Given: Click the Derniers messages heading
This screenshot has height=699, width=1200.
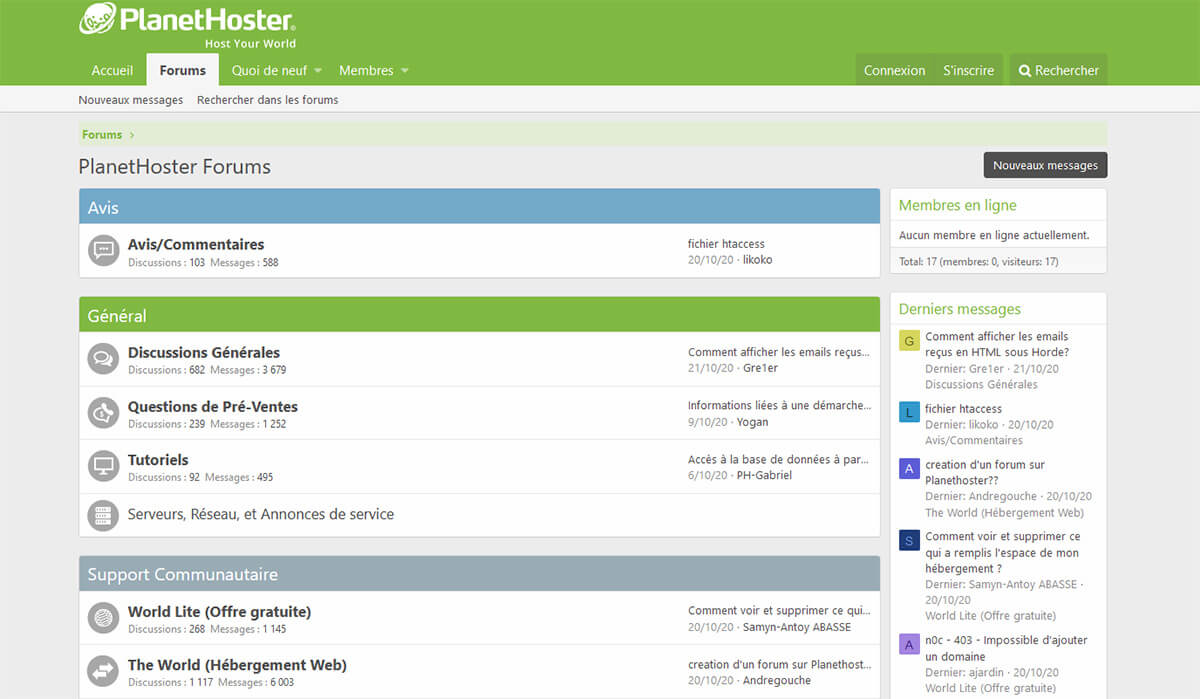Looking at the screenshot, I should (960, 309).
